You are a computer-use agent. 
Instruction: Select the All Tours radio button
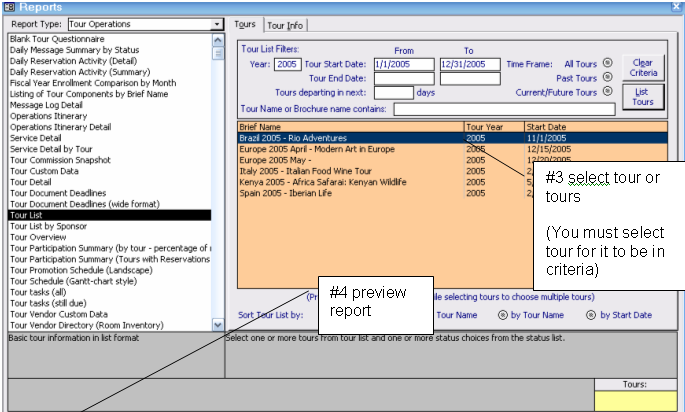point(607,63)
